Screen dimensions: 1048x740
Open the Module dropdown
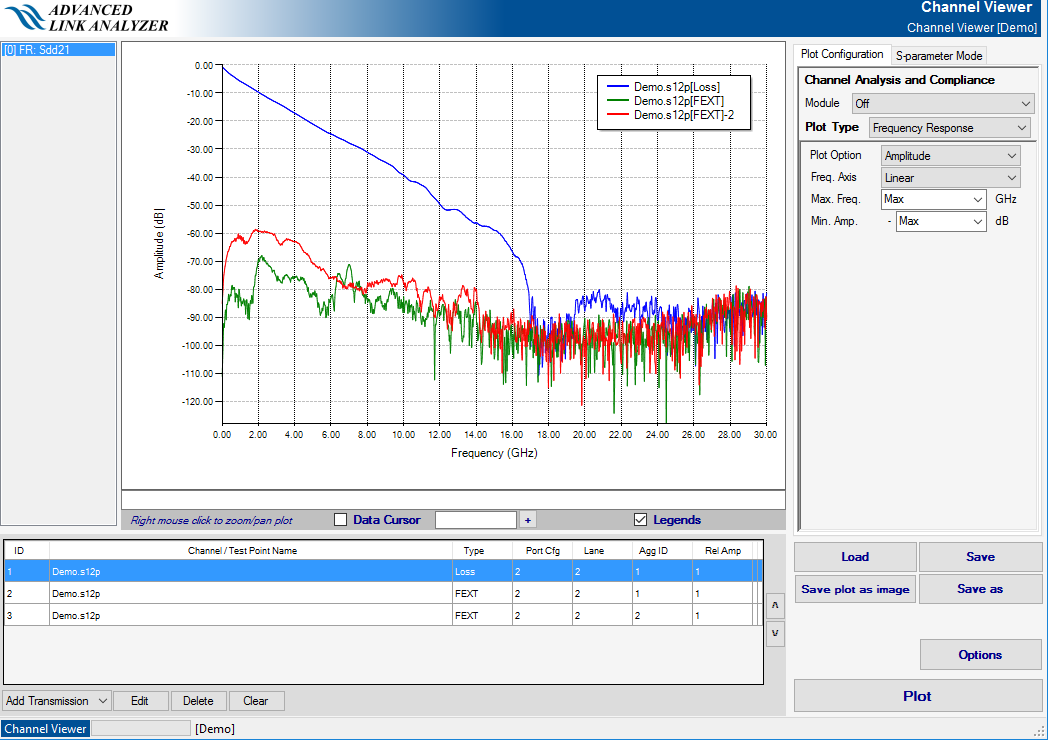pos(942,104)
